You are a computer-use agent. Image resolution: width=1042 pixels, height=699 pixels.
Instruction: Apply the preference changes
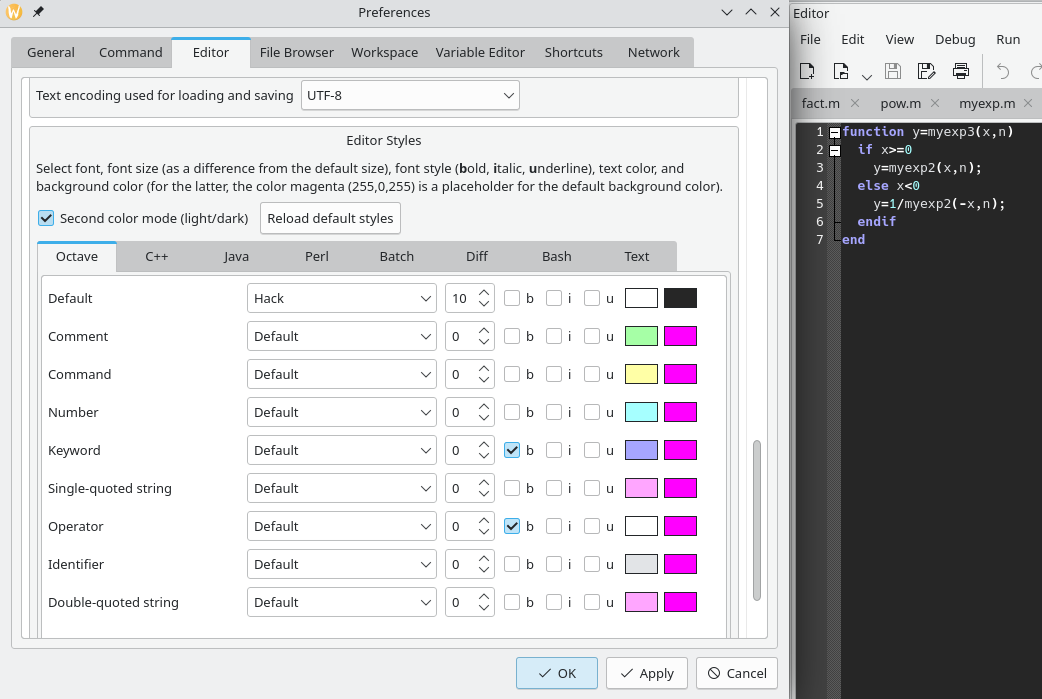(x=646, y=673)
